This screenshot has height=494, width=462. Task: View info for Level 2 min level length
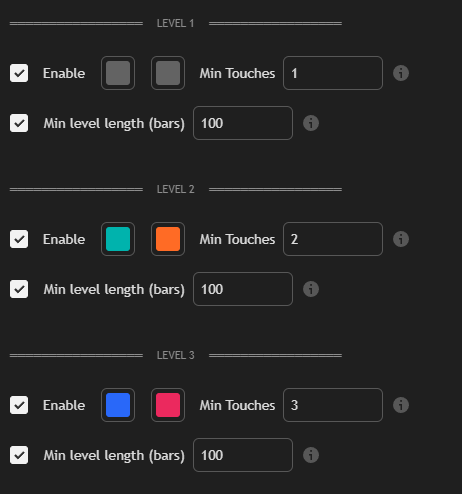tap(311, 289)
